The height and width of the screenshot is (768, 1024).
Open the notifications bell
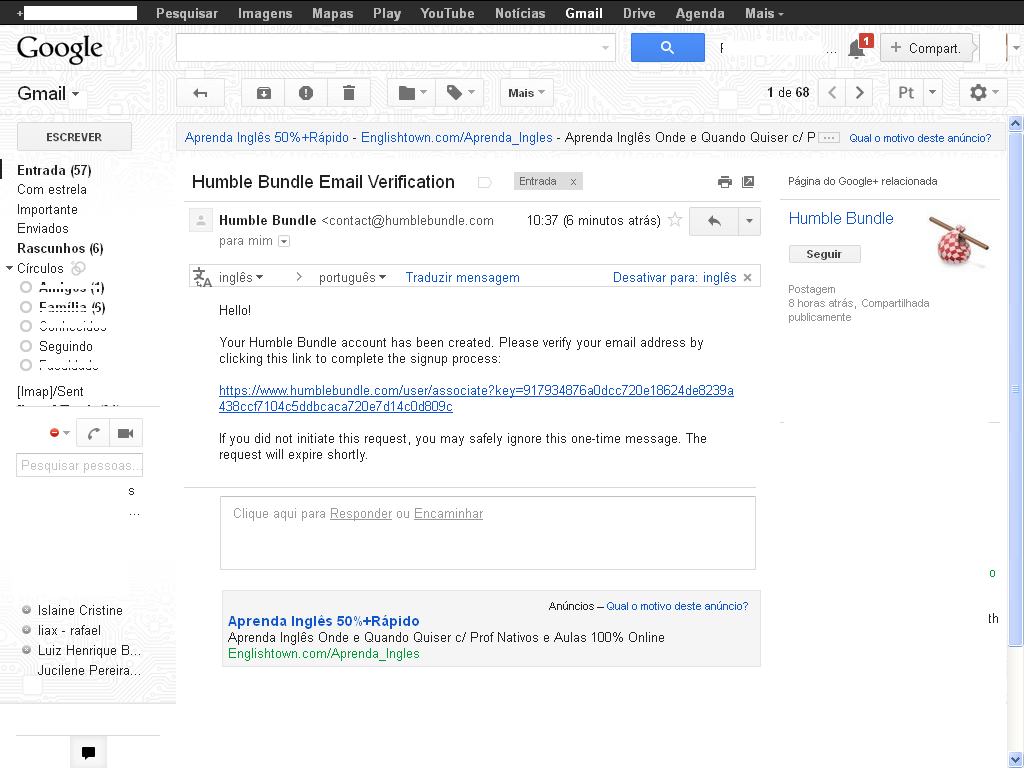click(857, 48)
